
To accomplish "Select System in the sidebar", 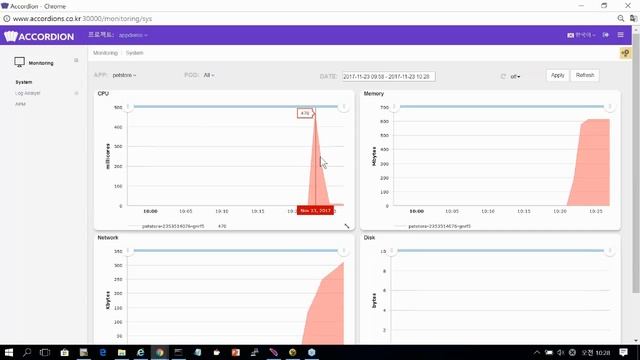I will tap(24, 82).
